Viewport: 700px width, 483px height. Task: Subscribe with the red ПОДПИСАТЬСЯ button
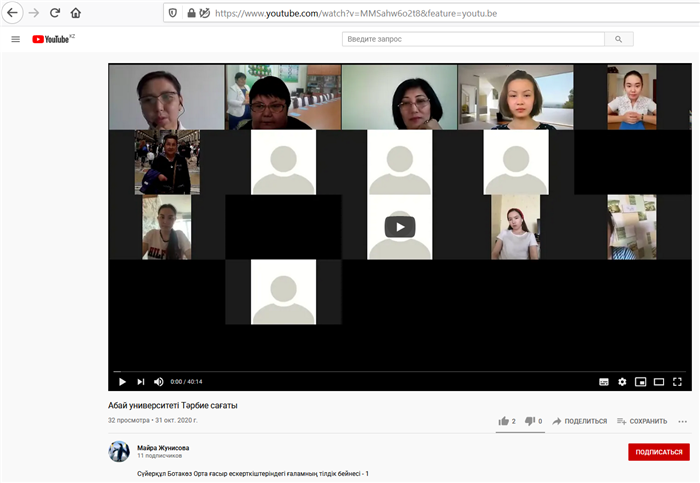[x=659, y=452]
